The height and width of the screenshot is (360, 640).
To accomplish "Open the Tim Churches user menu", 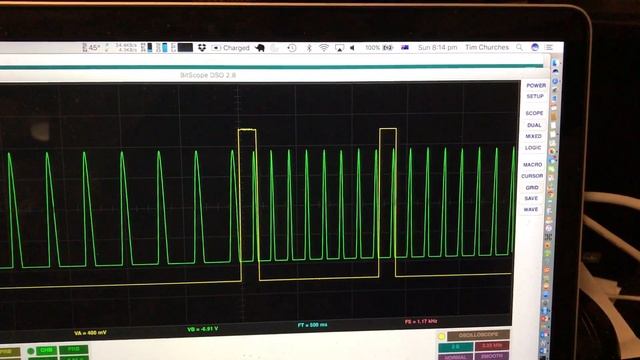I will click(487, 47).
